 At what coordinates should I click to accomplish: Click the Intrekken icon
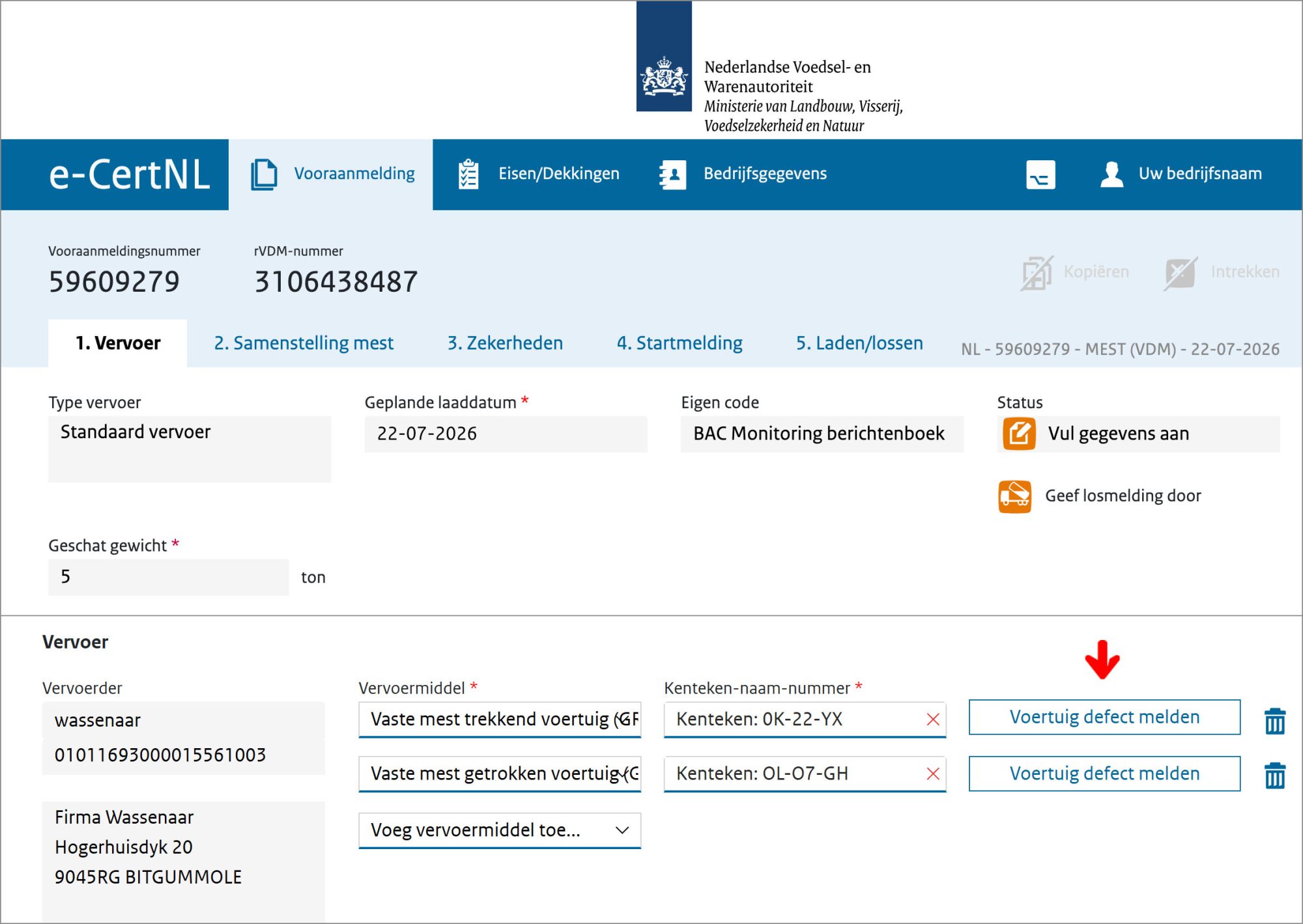1181,272
